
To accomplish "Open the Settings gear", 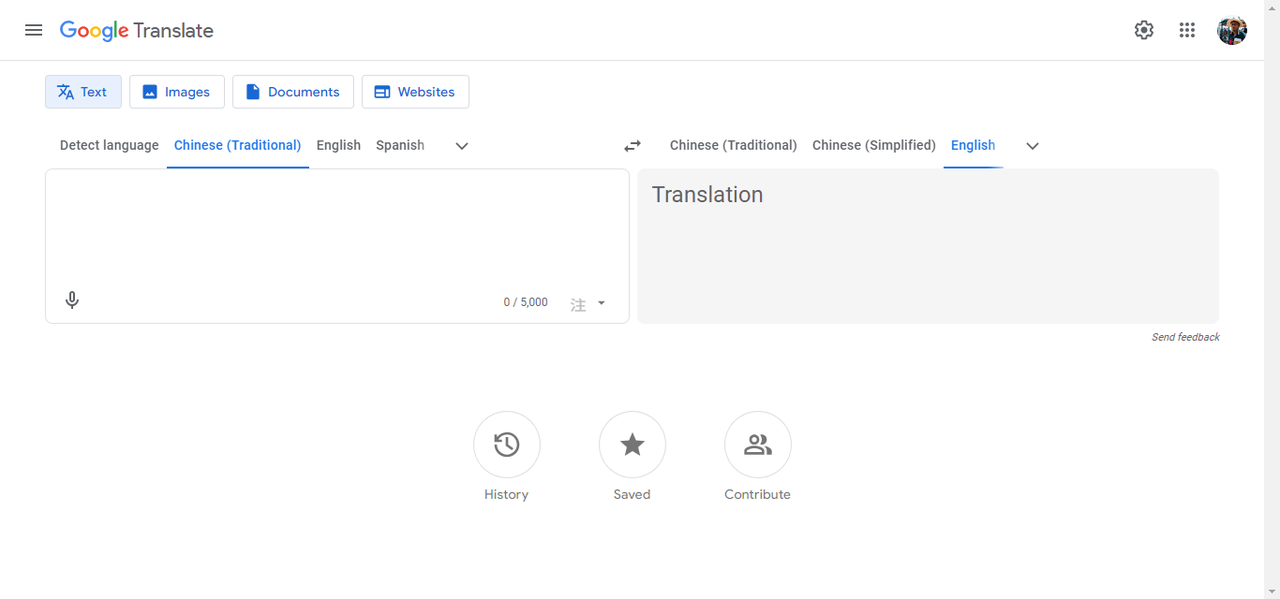I will pyautogui.click(x=1144, y=30).
